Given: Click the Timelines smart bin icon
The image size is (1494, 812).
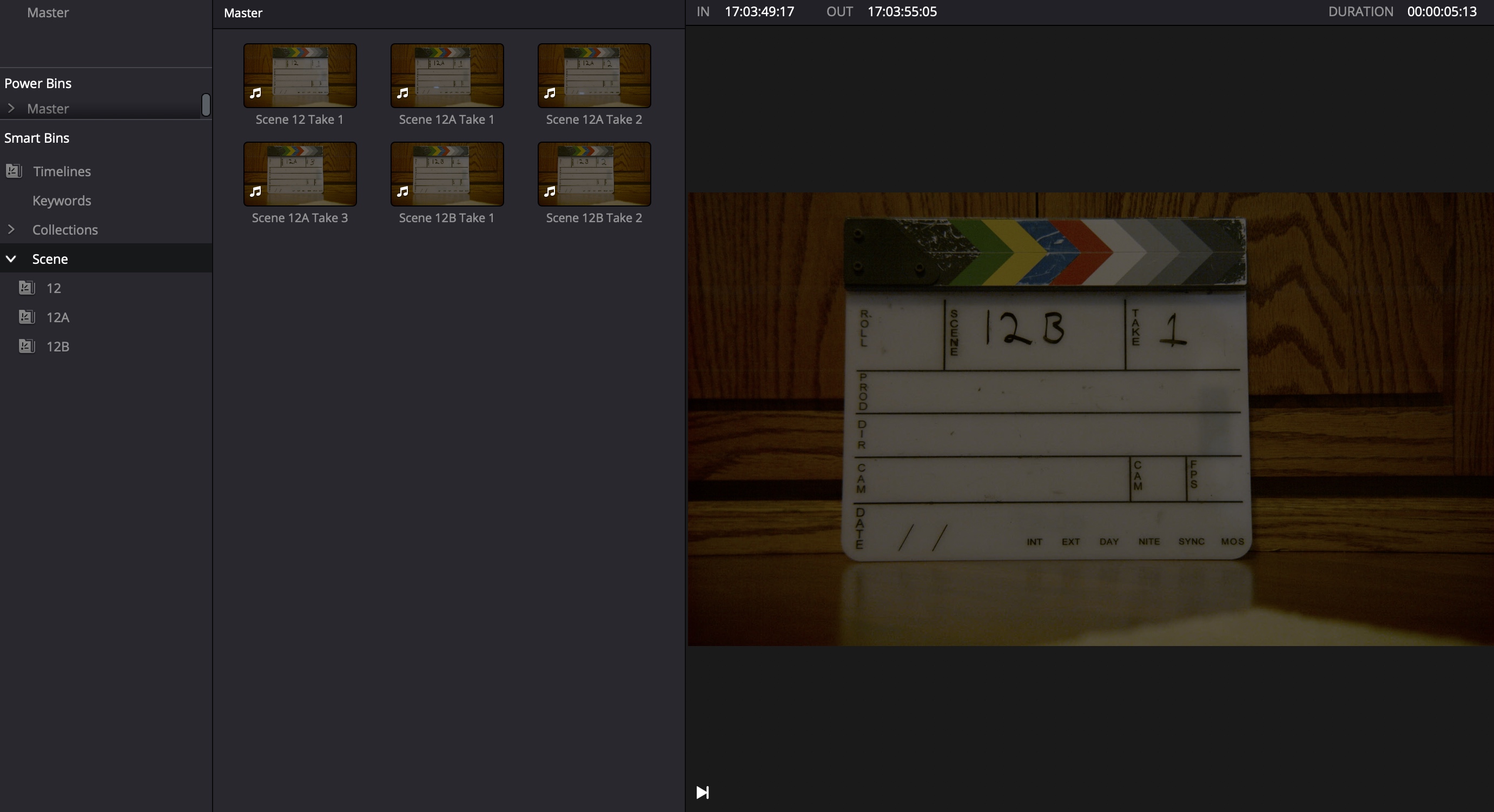Looking at the screenshot, I should click(14, 171).
